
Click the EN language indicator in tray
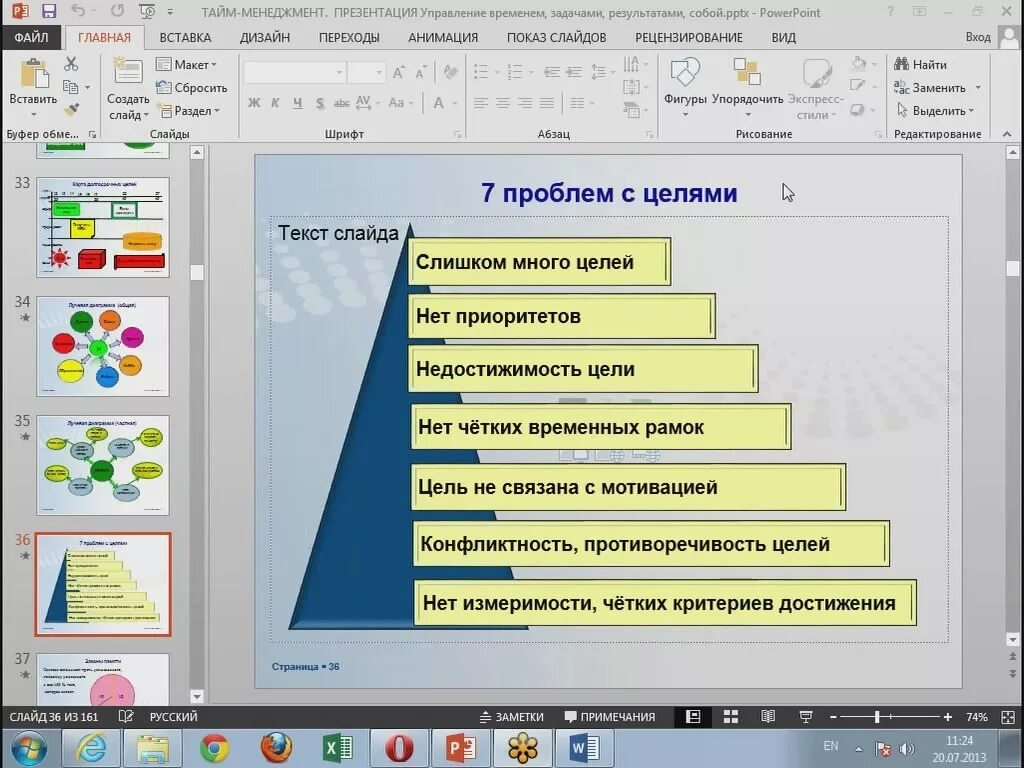pyautogui.click(x=830, y=745)
